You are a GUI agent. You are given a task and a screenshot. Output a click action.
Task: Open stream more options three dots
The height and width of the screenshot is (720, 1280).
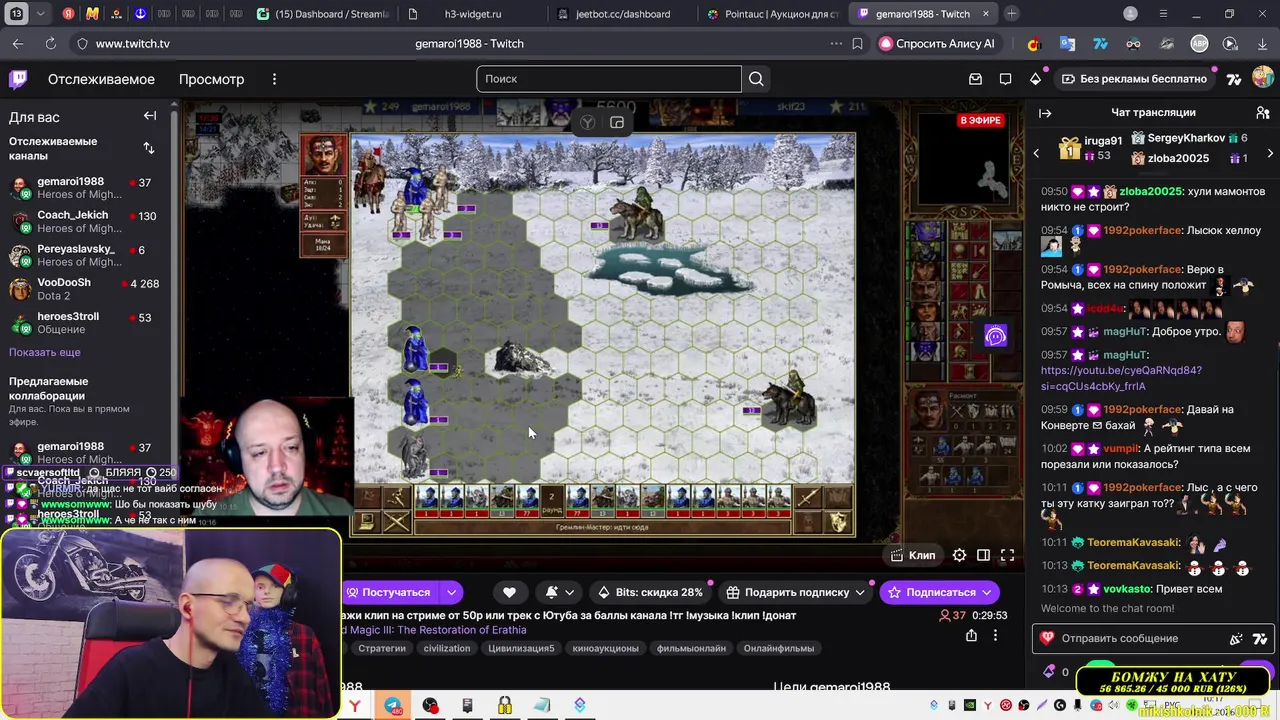click(x=995, y=635)
